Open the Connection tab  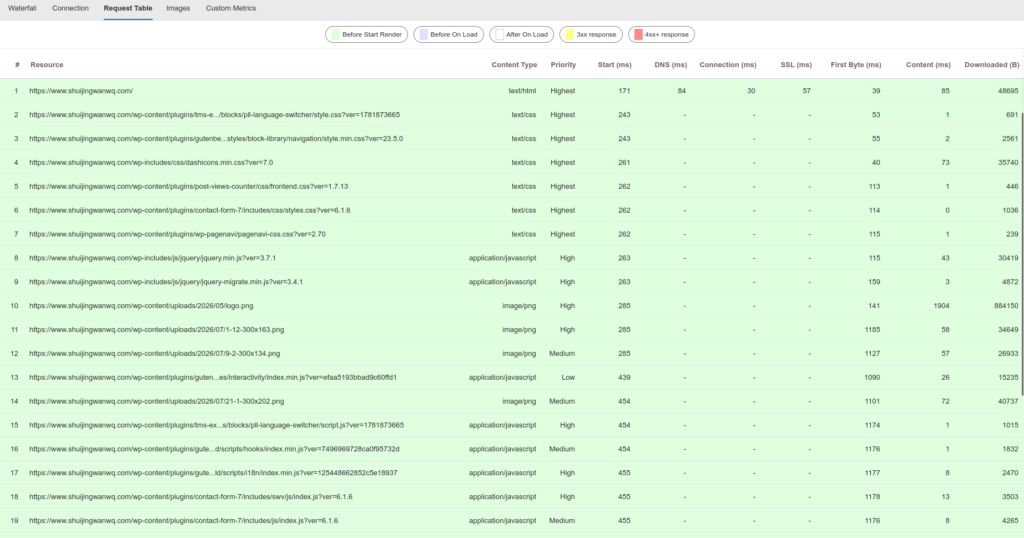click(70, 8)
